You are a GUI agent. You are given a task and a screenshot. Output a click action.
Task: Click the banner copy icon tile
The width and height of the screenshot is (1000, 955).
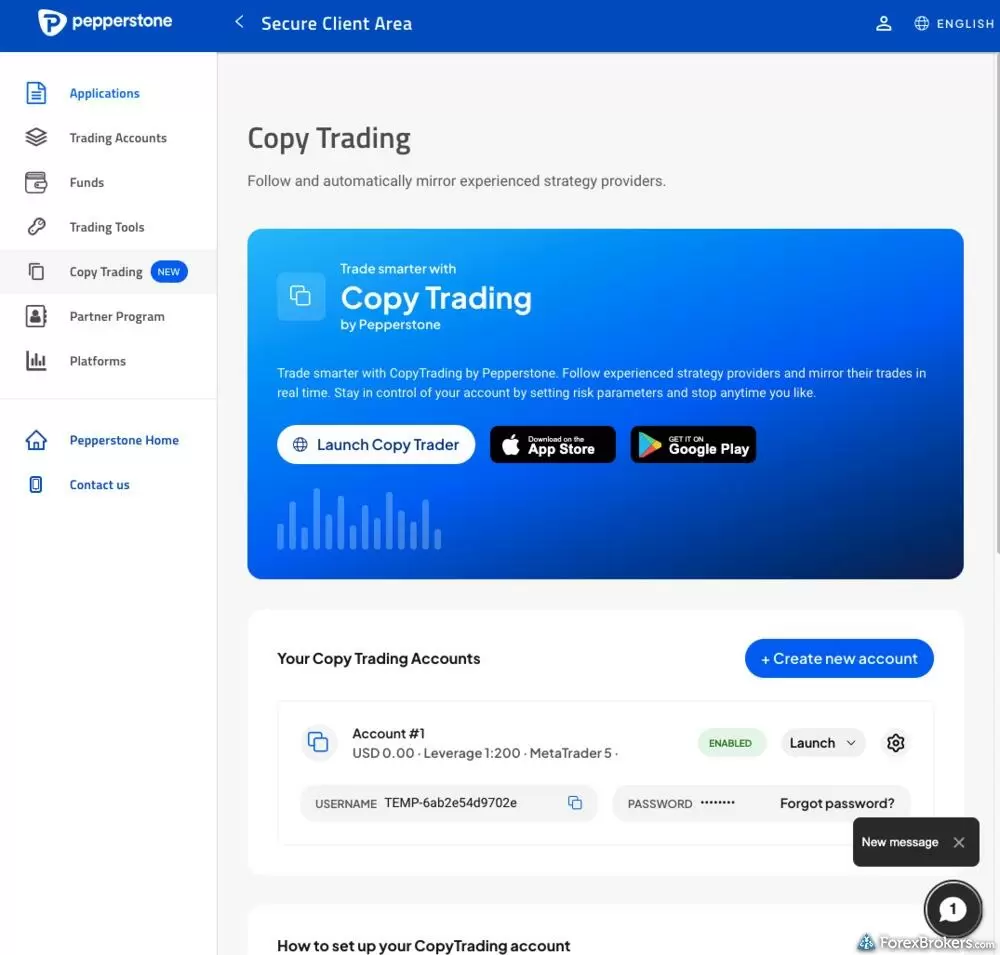300,296
